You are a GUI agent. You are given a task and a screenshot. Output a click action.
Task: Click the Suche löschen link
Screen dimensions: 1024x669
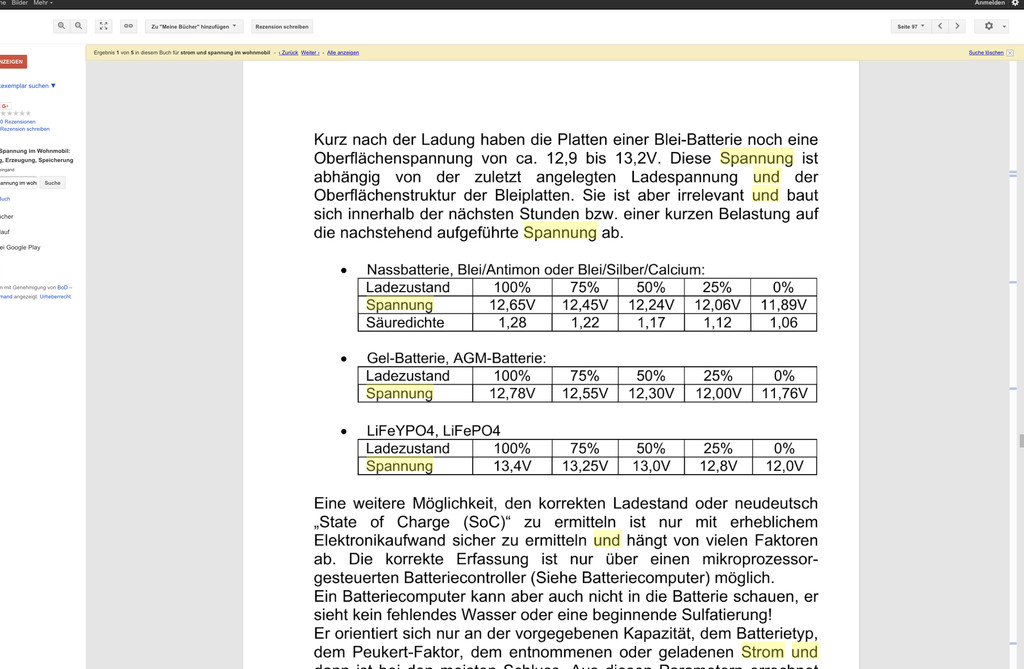tap(986, 53)
